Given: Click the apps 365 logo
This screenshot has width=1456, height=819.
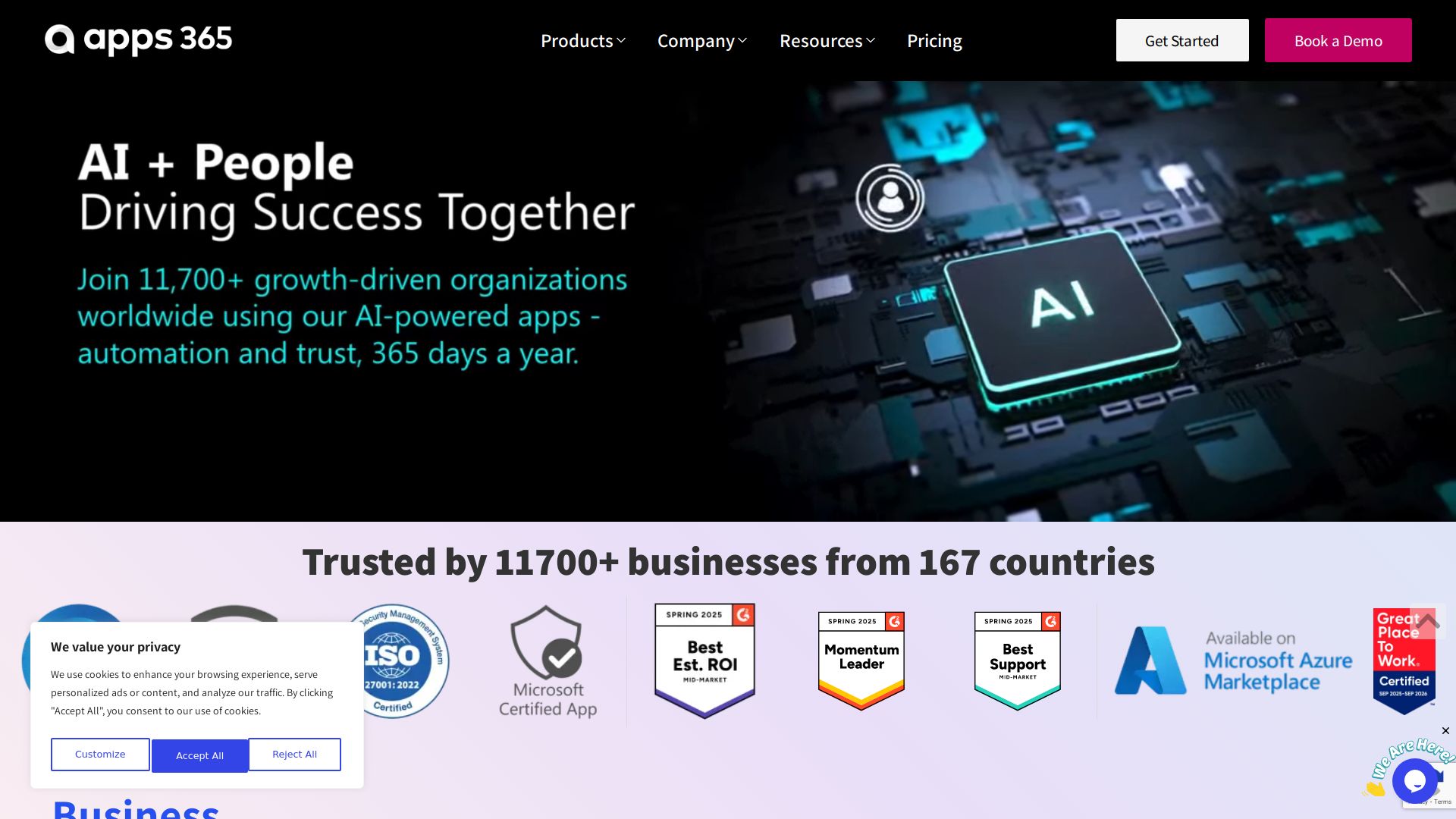Looking at the screenshot, I should [x=138, y=39].
